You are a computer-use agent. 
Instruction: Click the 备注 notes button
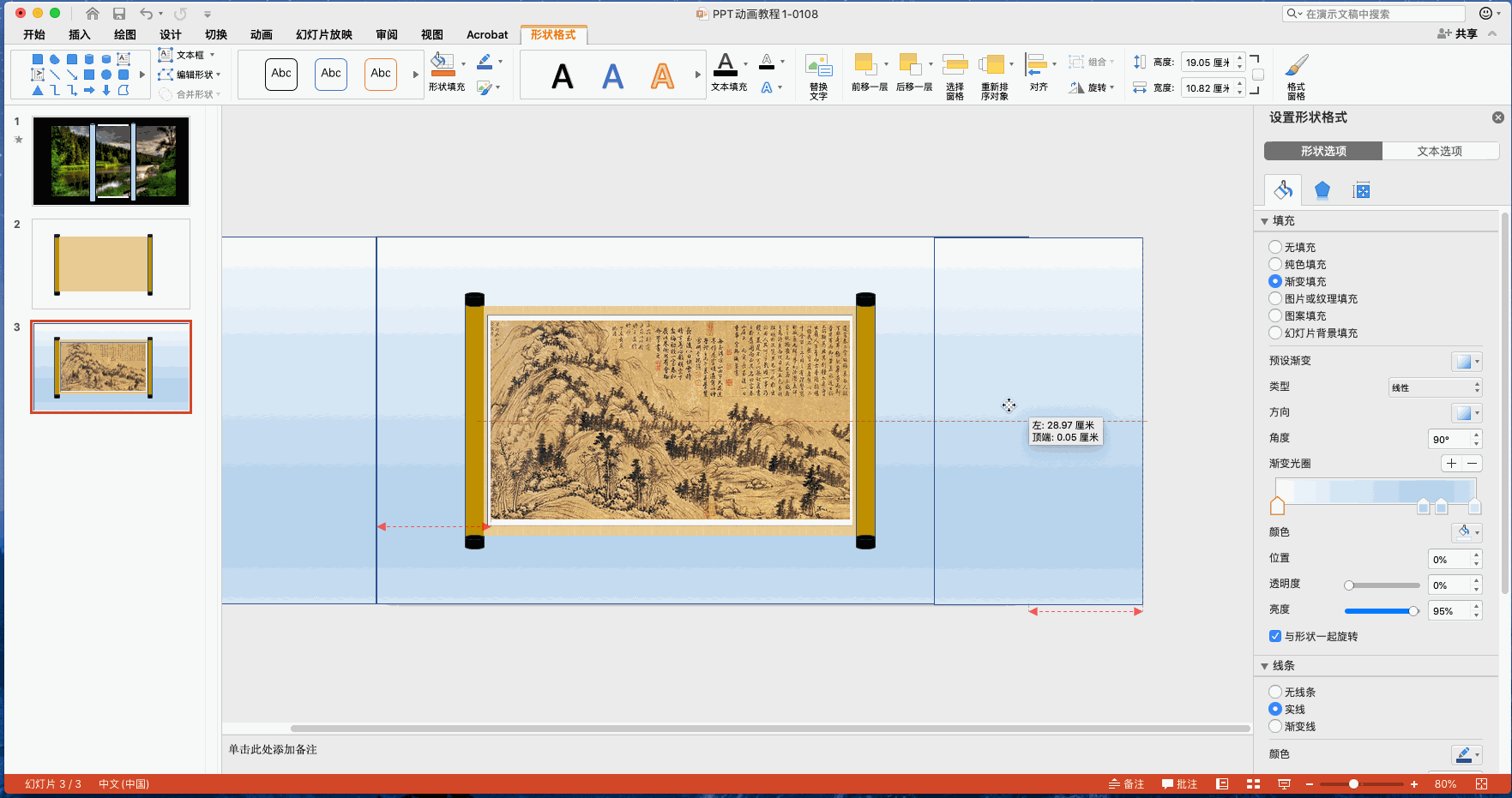(x=1126, y=784)
